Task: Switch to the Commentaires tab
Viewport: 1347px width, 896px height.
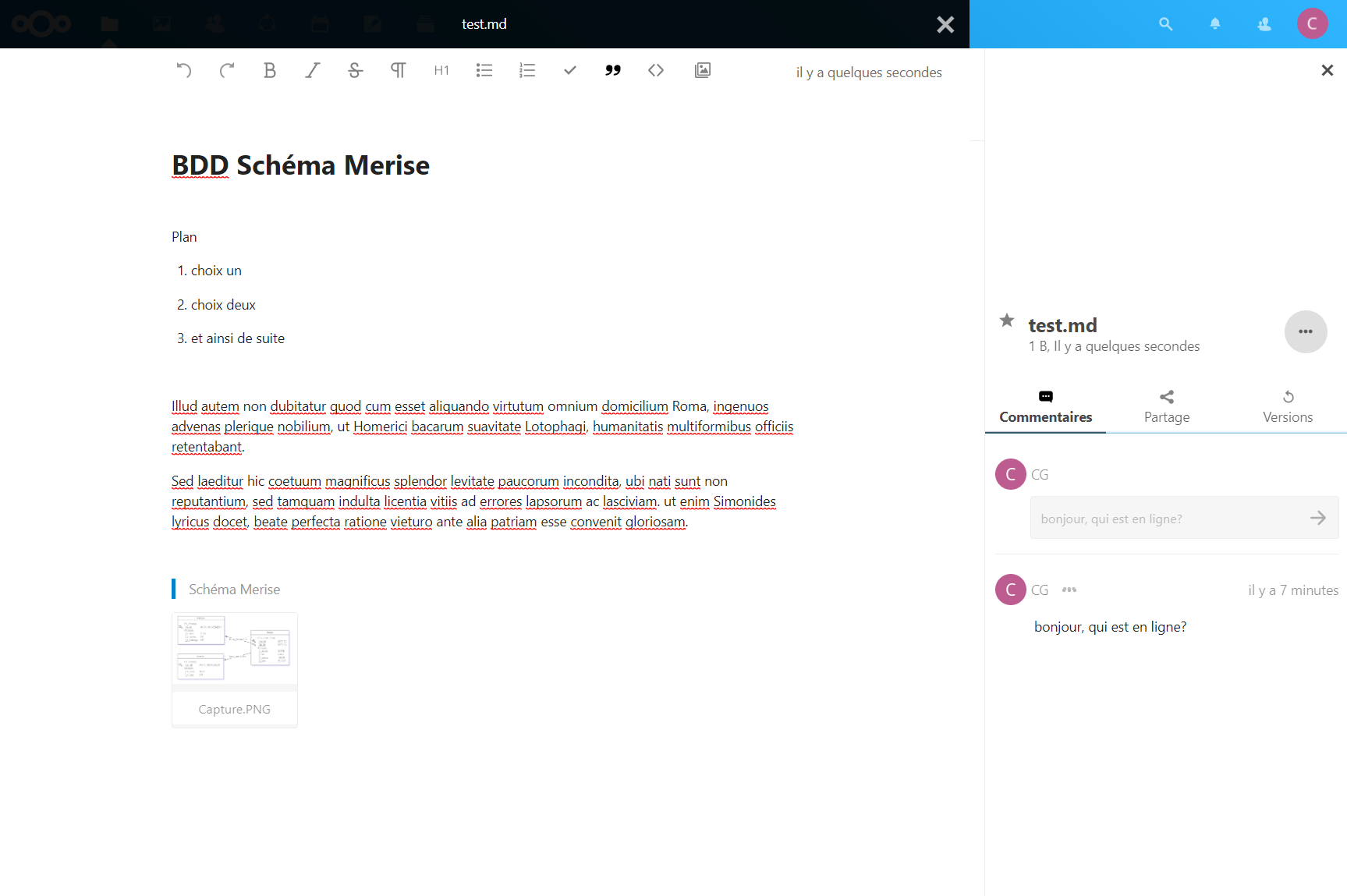Action: (x=1046, y=407)
